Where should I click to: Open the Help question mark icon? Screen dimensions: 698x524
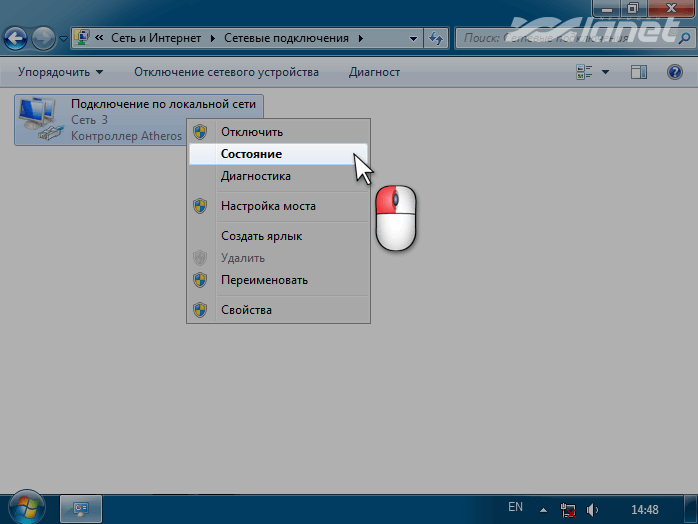click(x=674, y=72)
